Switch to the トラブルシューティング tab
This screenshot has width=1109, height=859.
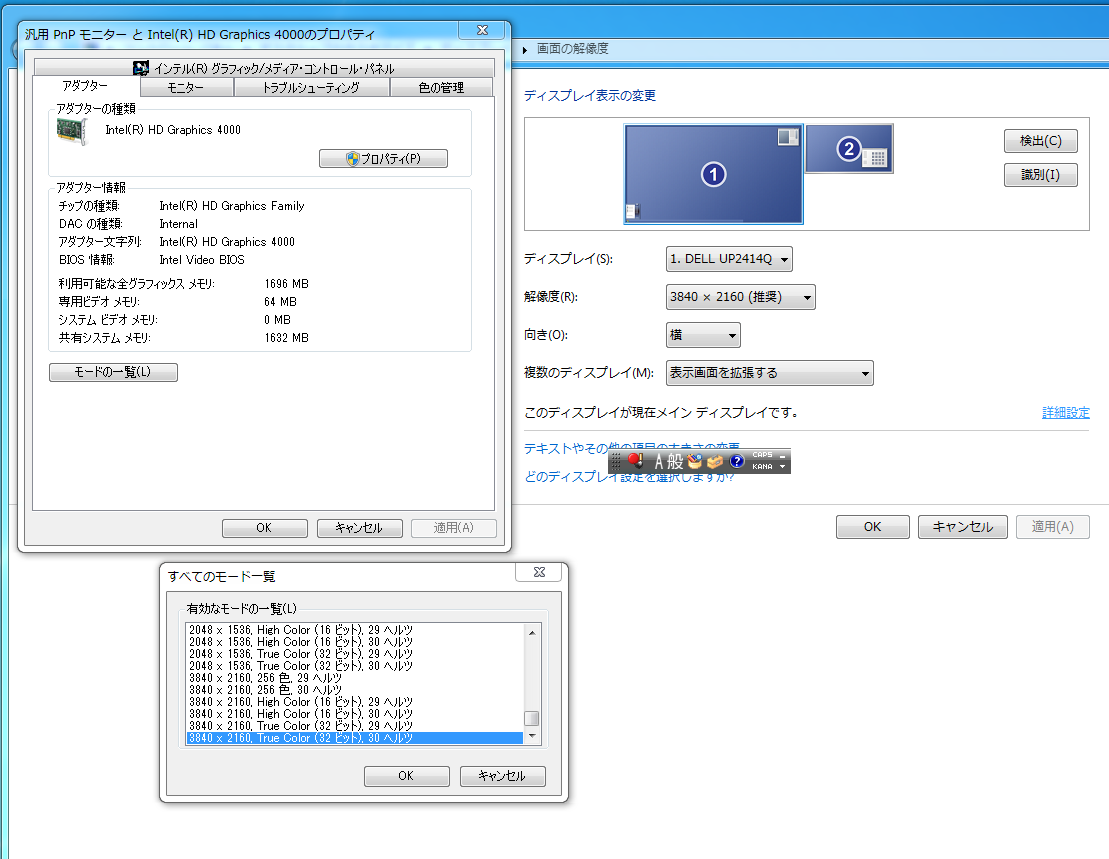(x=310, y=88)
